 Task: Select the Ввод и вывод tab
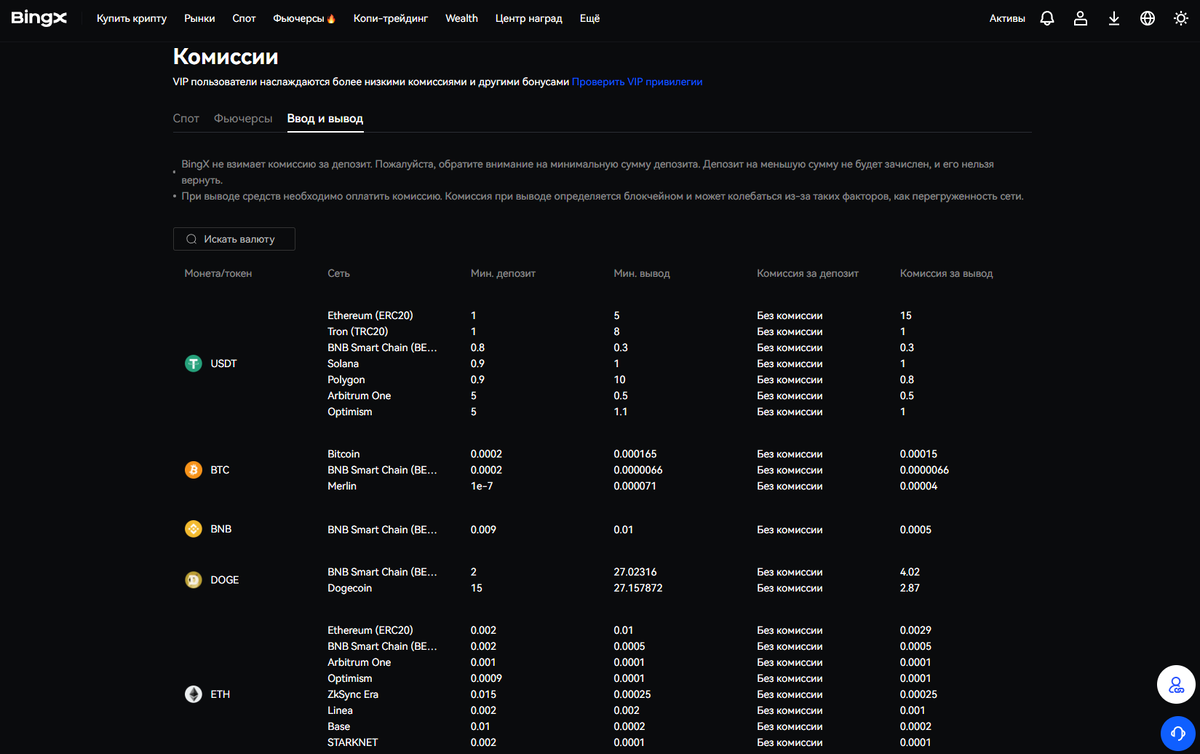(x=325, y=118)
